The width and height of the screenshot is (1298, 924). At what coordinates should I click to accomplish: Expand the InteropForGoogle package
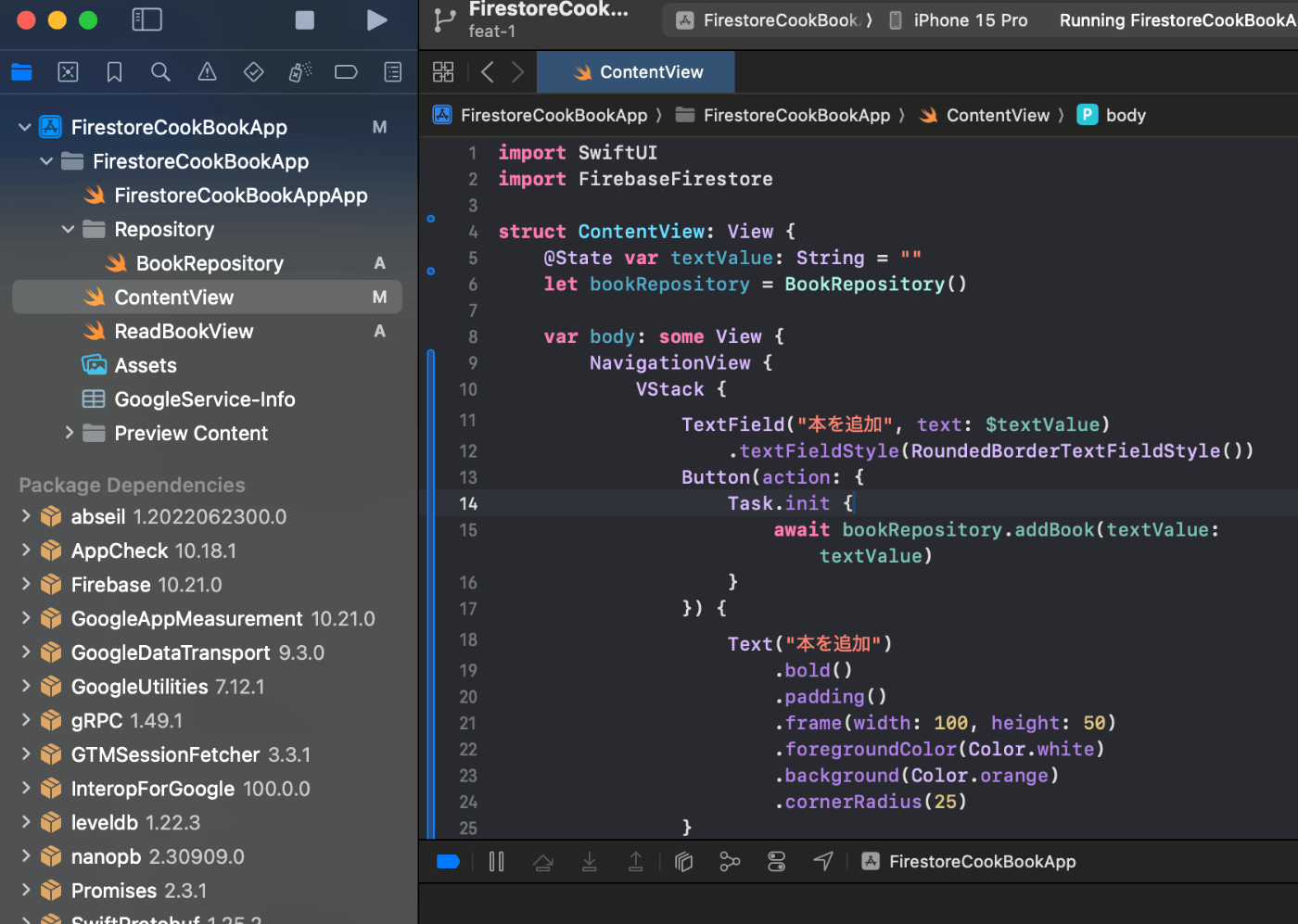tap(26, 788)
